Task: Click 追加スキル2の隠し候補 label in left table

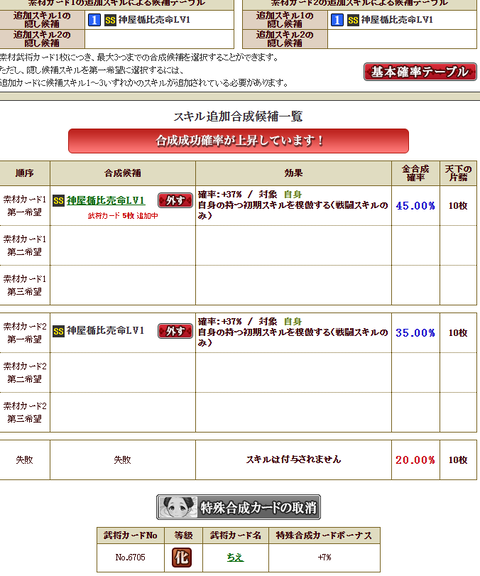Action: tap(42, 39)
